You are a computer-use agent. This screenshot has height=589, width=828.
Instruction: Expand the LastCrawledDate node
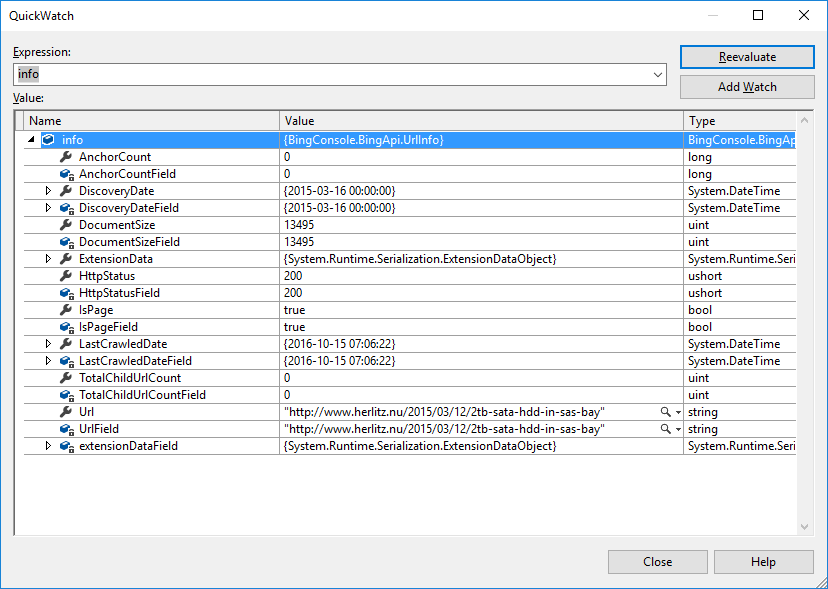pos(48,344)
